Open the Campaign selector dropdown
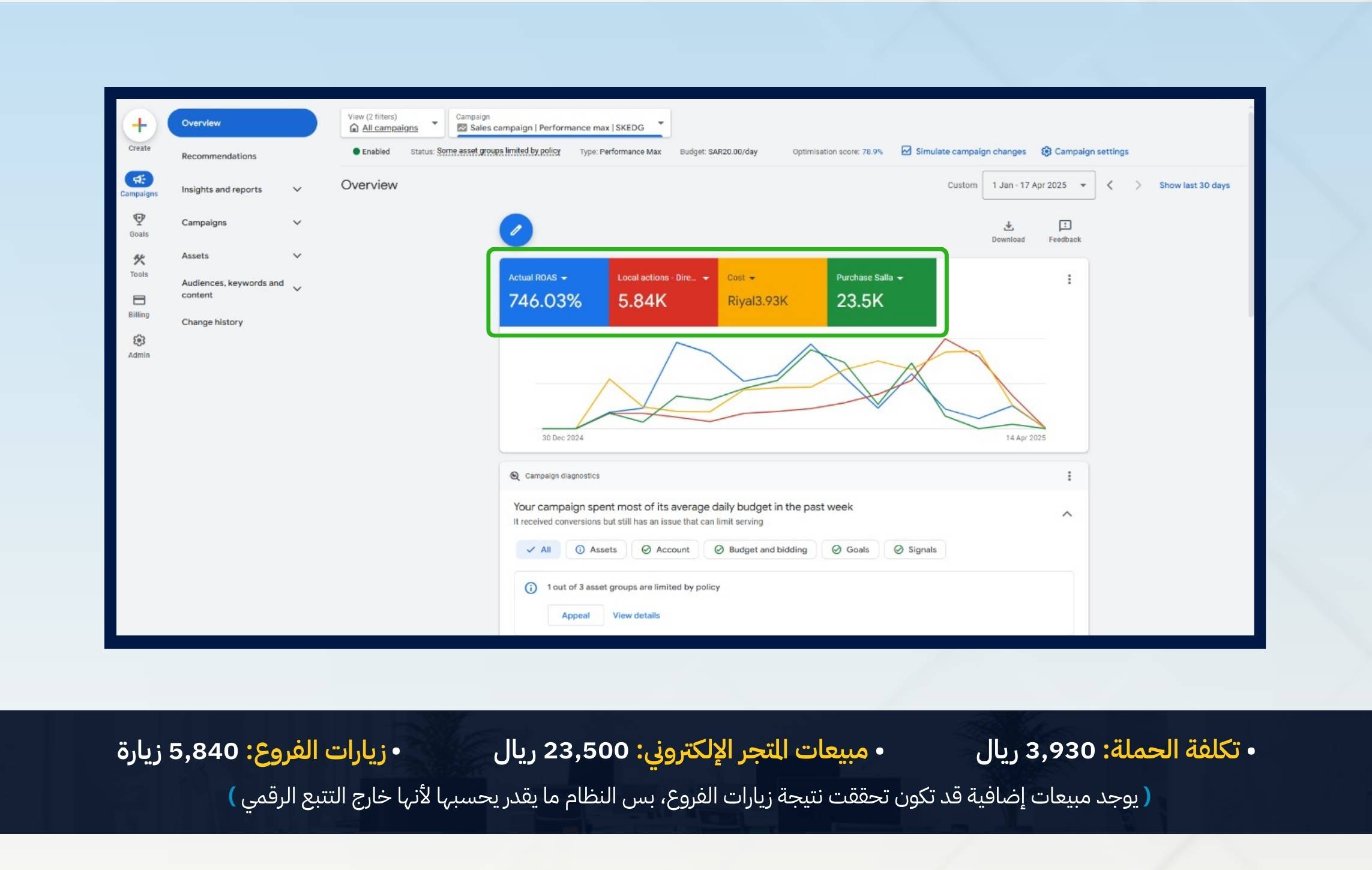The height and width of the screenshot is (870, 1372). [x=559, y=123]
